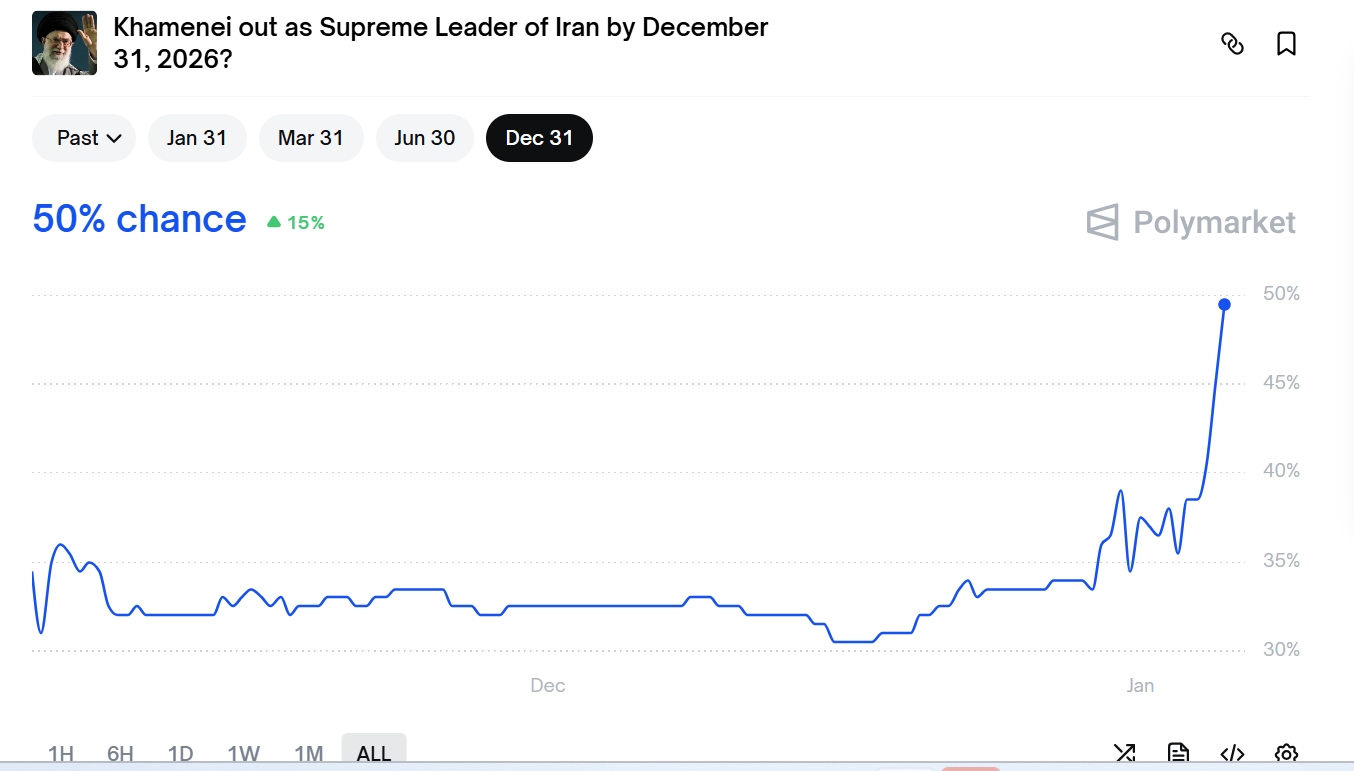Viewport: 1354px width, 771px height.
Task: Select the Dec 31 date tab
Action: [x=539, y=138]
